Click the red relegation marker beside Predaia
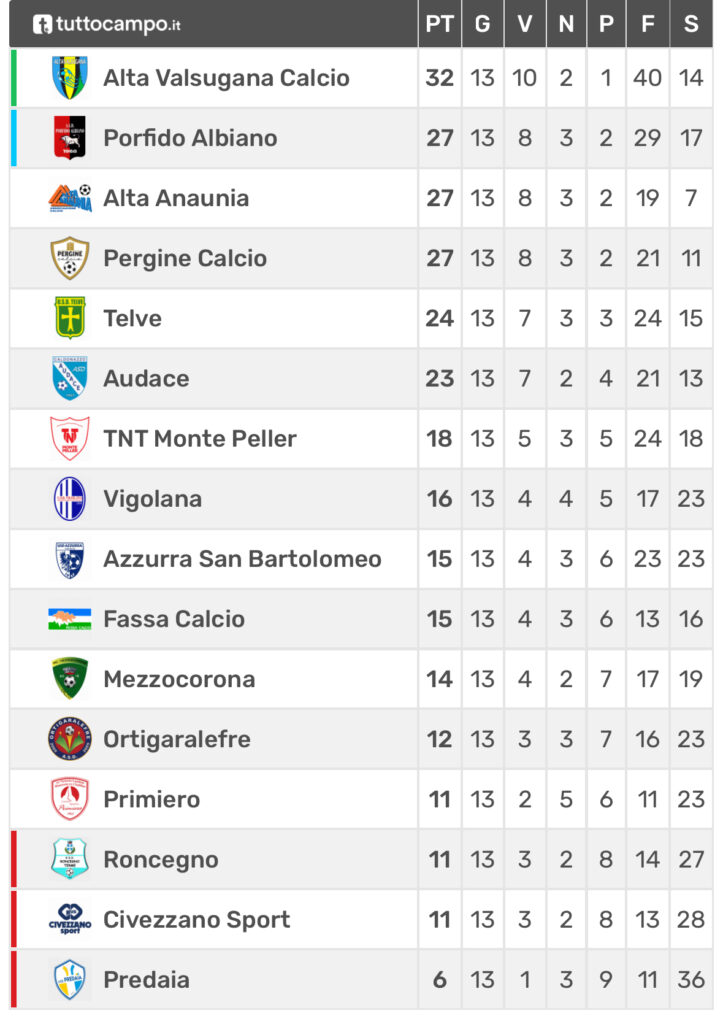This screenshot has width=723, height=1024. [14, 980]
